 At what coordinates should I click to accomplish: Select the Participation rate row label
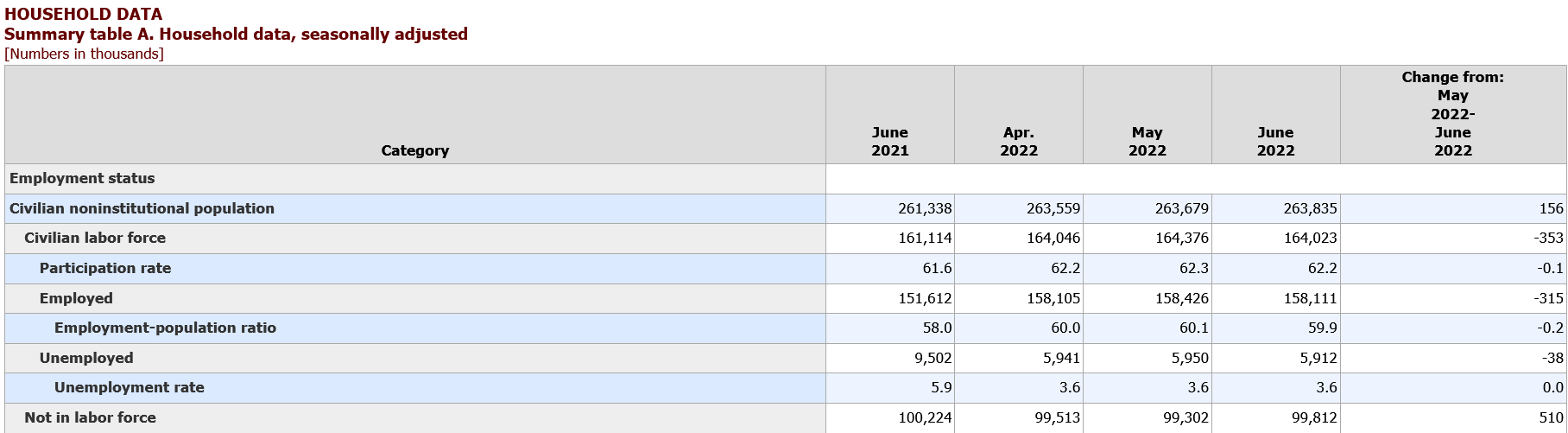pyautogui.click(x=105, y=268)
